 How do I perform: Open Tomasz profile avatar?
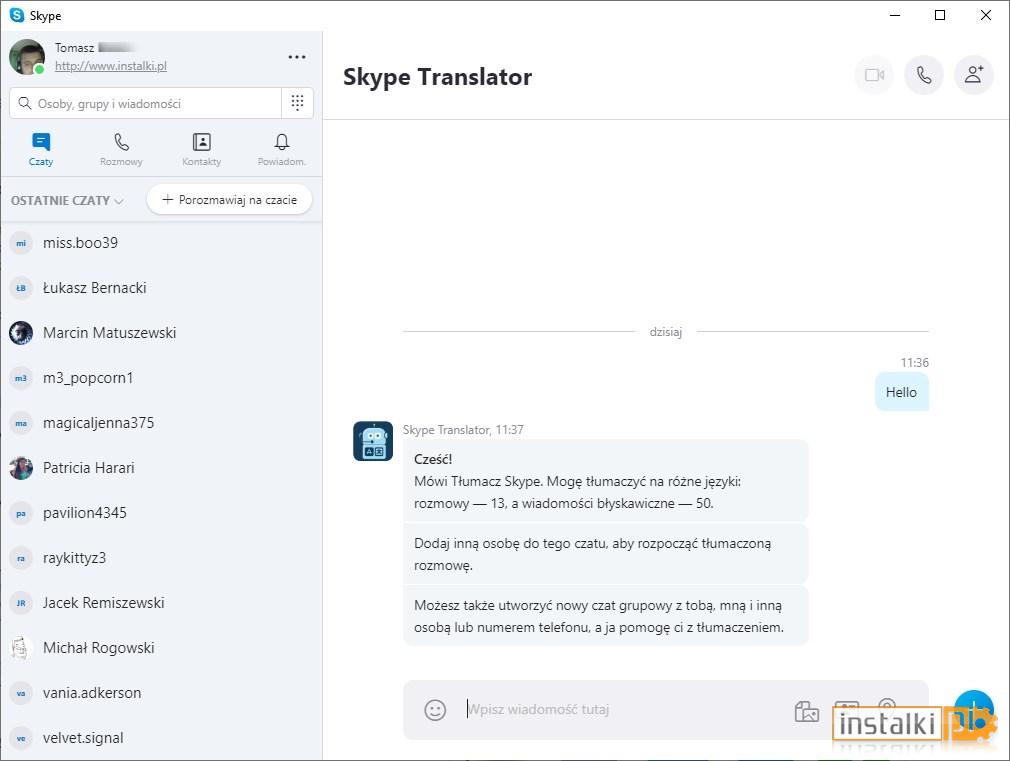pos(27,57)
